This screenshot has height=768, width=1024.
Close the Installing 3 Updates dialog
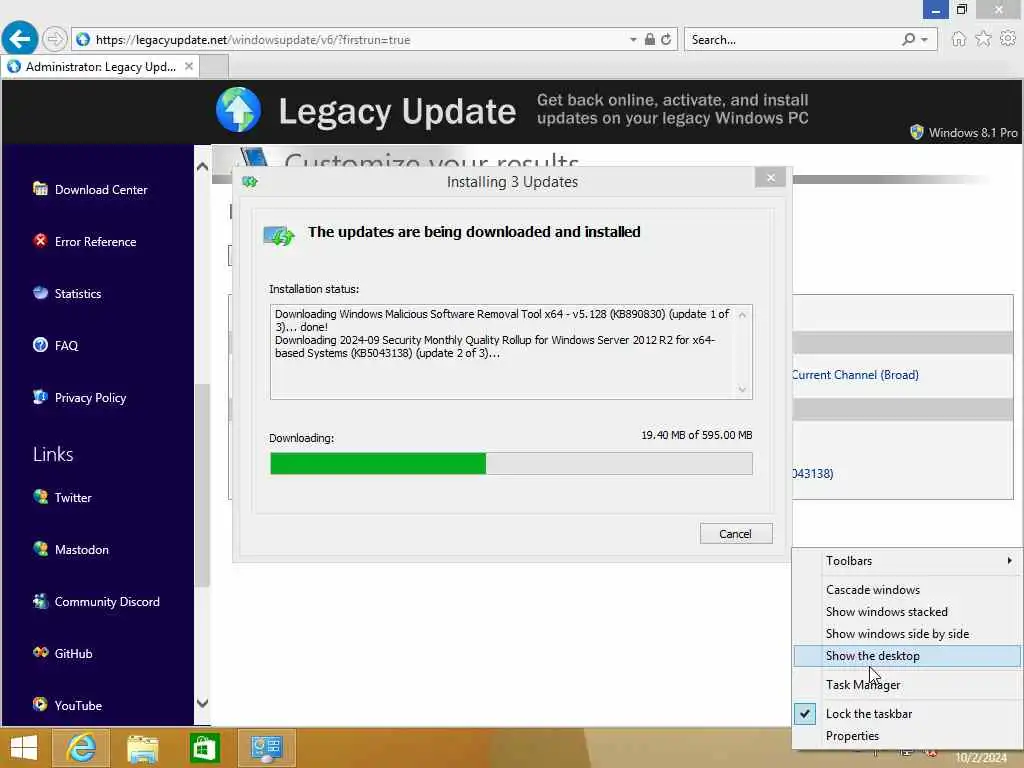[x=771, y=178]
